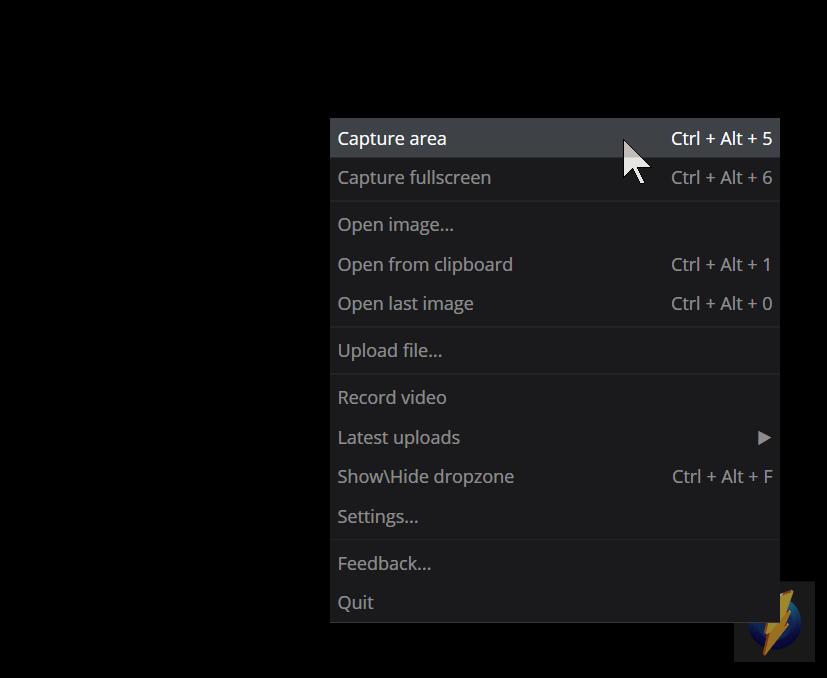Image resolution: width=827 pixels, height=678 pixels.
Task: Quit the application via menu
Action: coord(355,603)
